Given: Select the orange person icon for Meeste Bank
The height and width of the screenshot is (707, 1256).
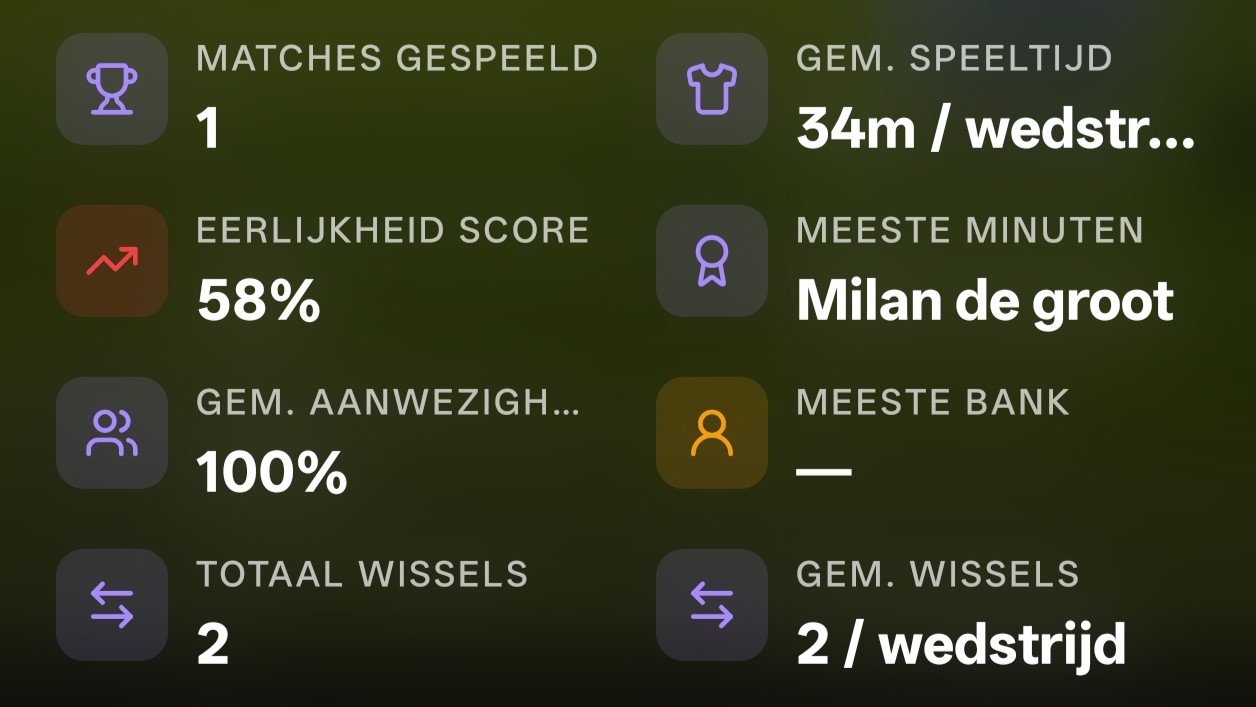Looking at the screenshot, I should click(x=711, y=433).
